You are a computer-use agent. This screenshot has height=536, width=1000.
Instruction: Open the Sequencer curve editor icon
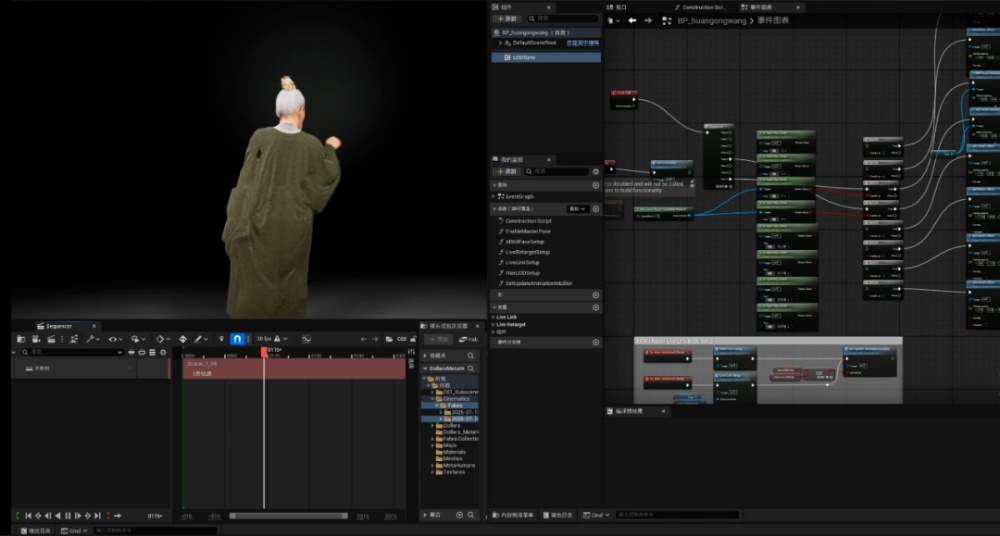307,339
